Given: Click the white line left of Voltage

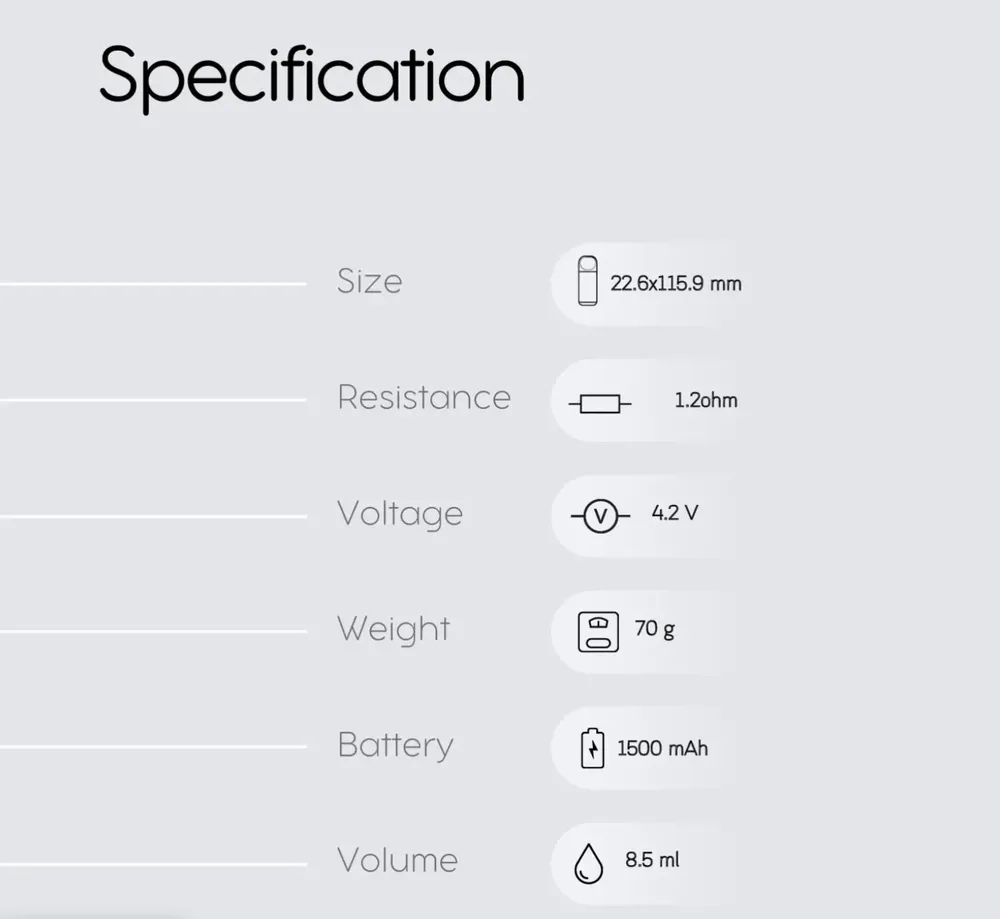Looking at the screenshot, I should [x=153, y=517].
